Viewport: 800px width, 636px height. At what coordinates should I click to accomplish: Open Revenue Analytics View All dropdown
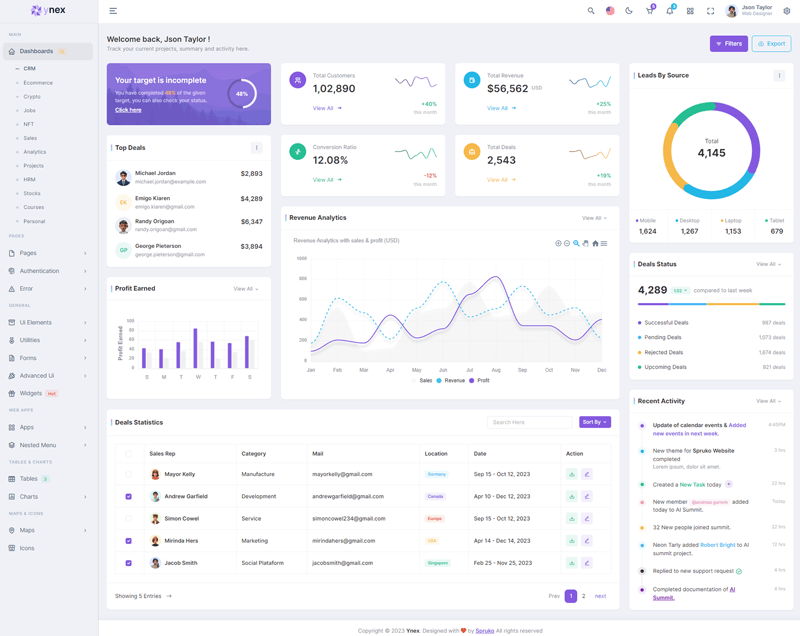(x=594, y=218)
